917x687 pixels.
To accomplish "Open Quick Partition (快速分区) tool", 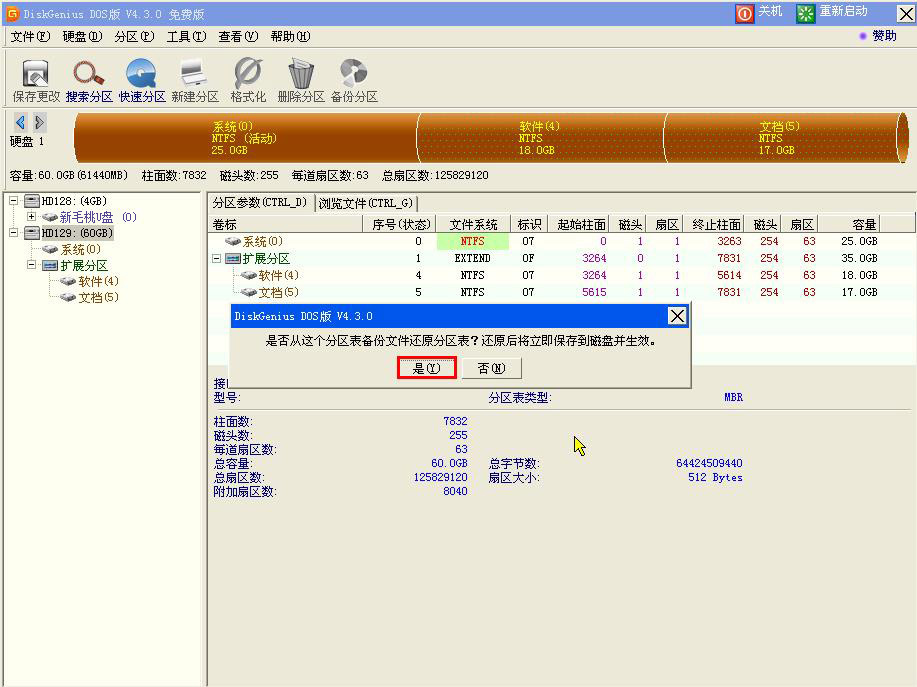I will click(142, 74).
